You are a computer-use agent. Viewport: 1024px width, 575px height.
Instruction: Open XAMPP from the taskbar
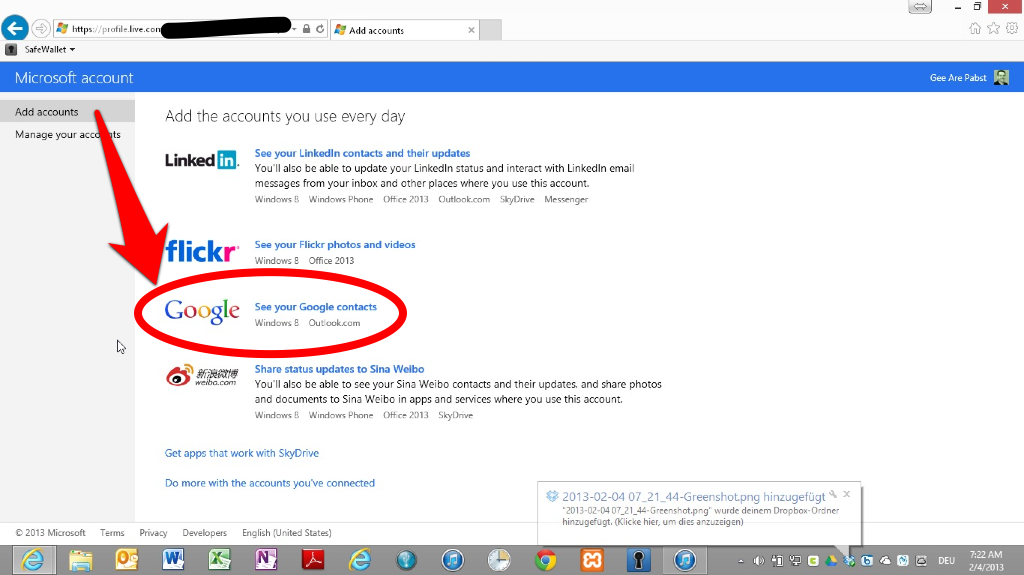point(592,560)
